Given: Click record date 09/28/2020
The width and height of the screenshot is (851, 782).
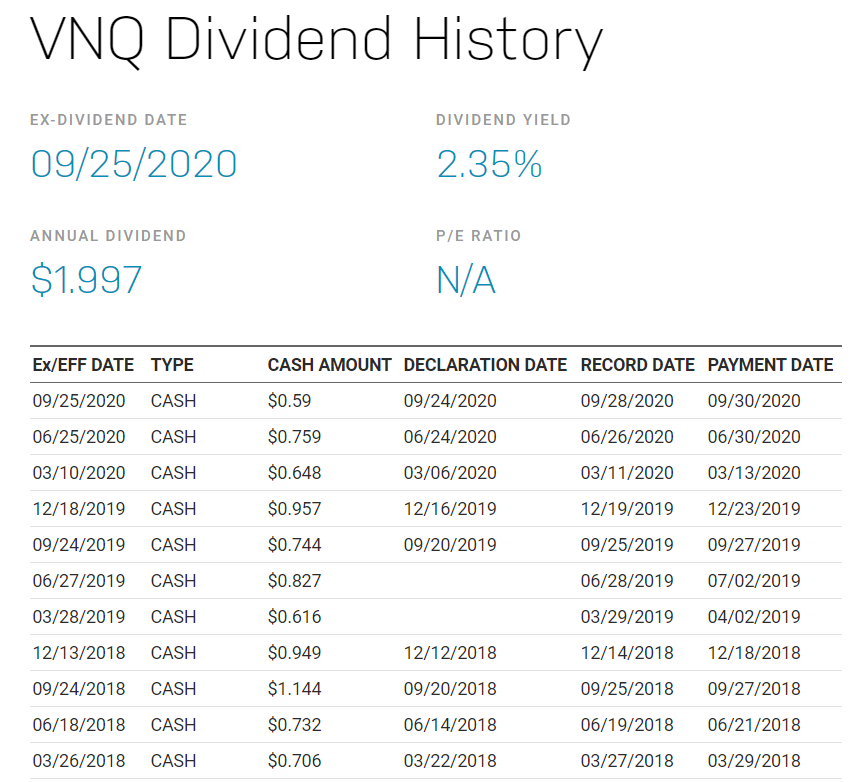Looking at the screenshot, I should click(627, 401).
